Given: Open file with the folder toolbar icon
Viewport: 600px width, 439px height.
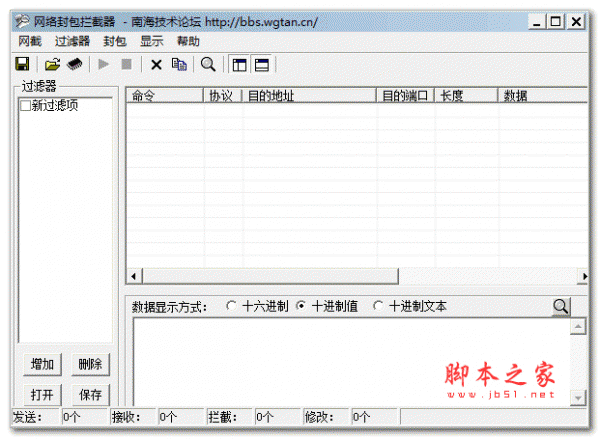Looking at the screenshot, I should 52,64.
